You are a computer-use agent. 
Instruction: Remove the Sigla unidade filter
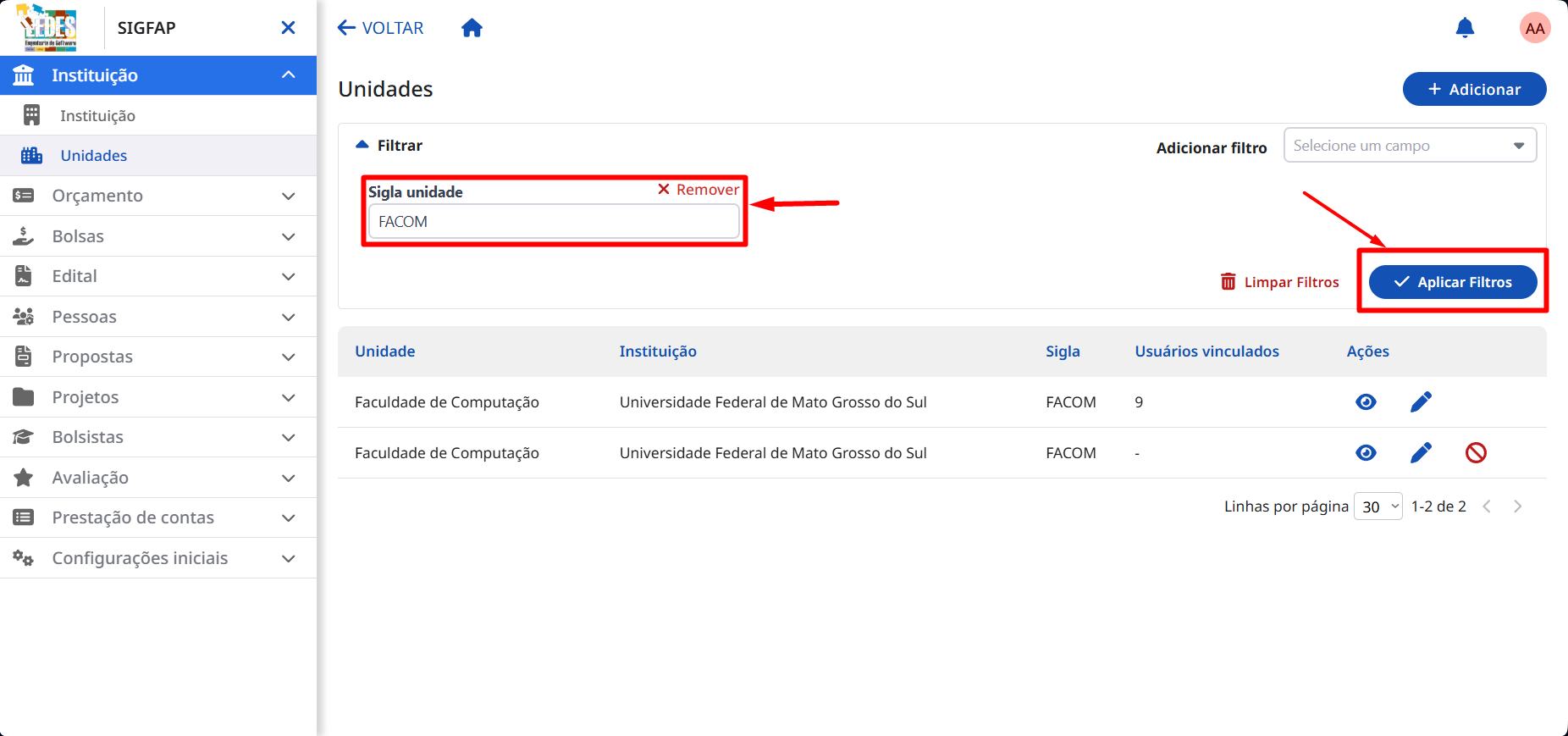click(698, 190)
